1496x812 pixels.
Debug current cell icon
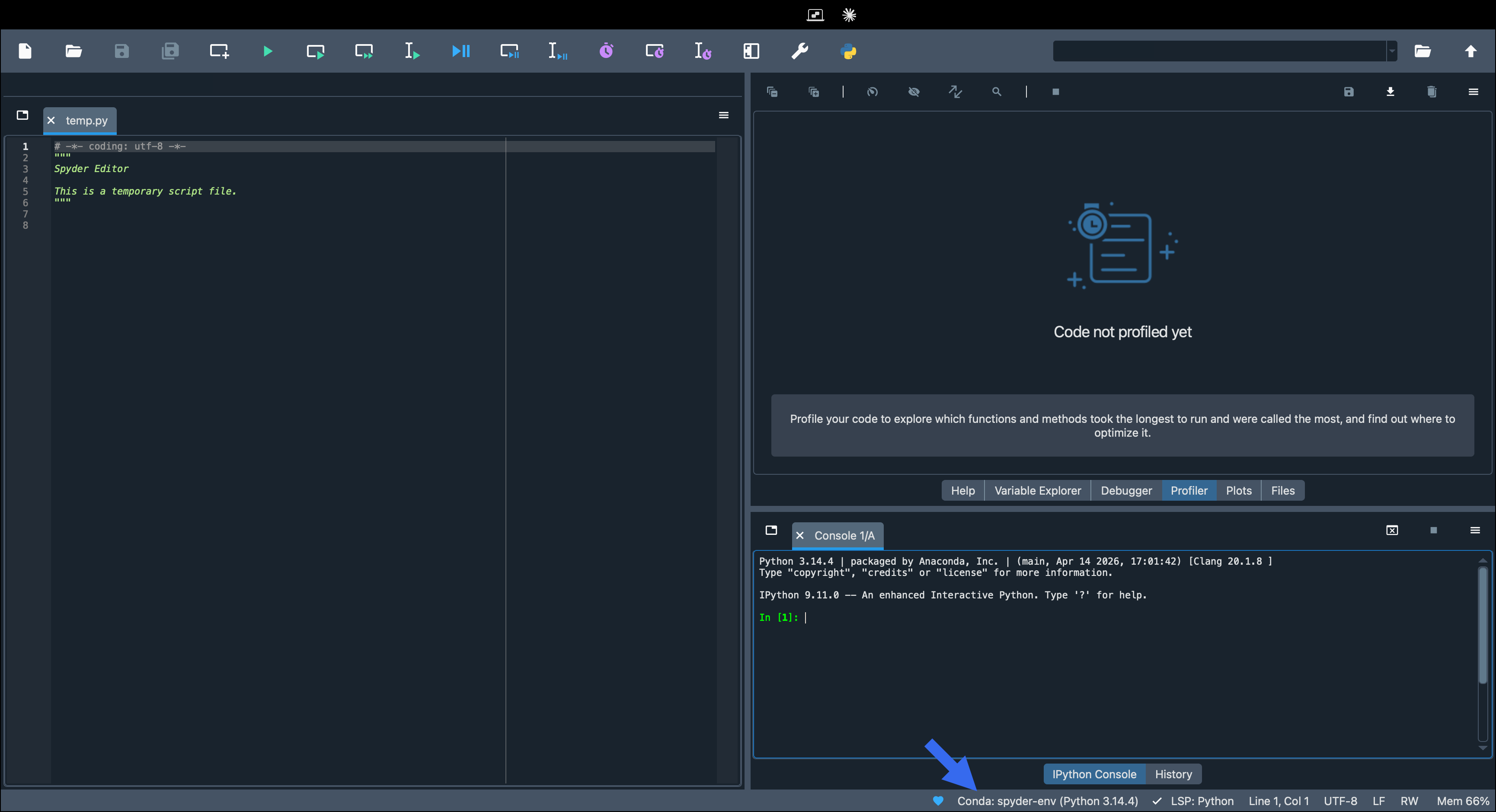pos(509,51)
